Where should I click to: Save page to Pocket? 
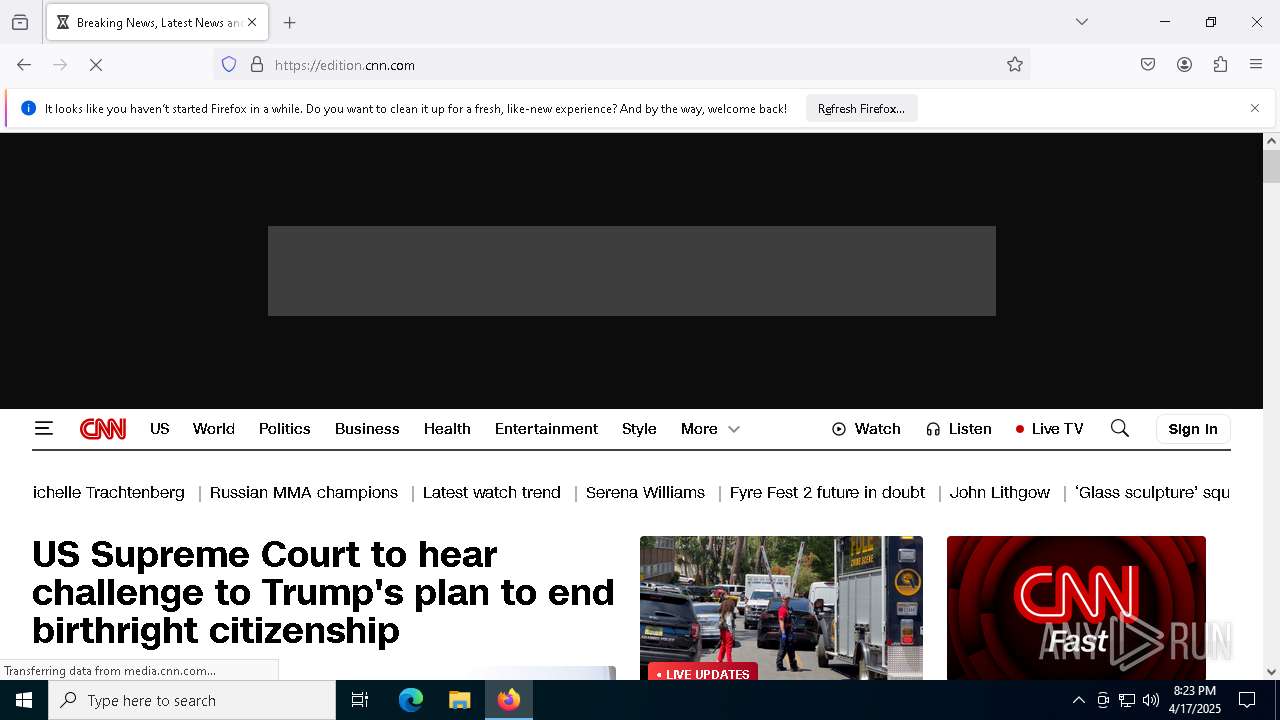1148,65
